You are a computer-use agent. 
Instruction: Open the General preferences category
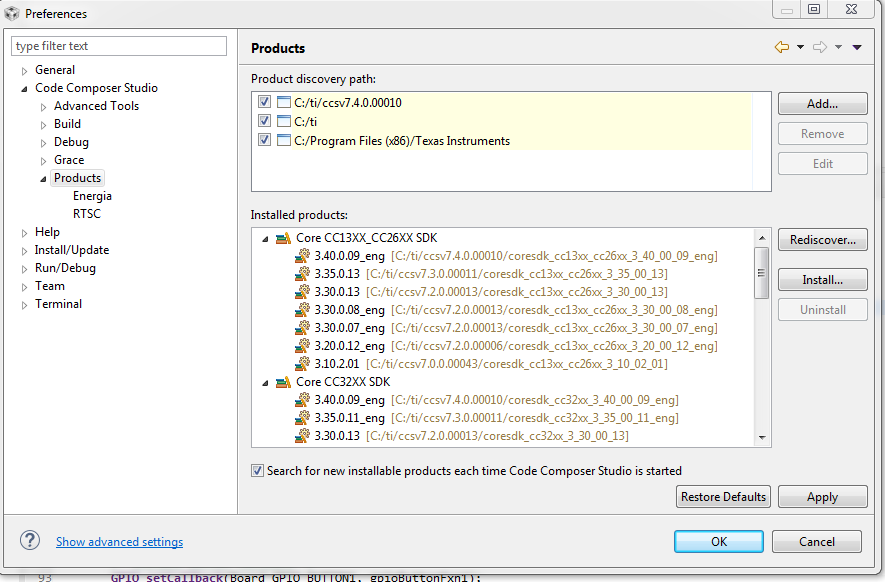[x=55, y=70]
